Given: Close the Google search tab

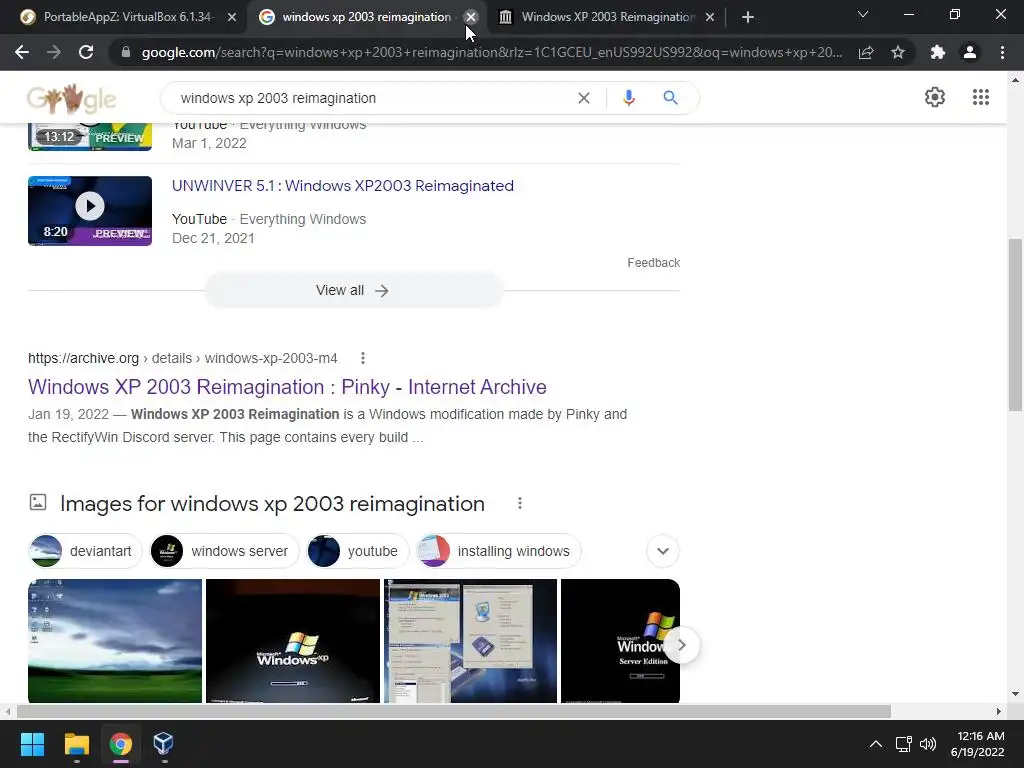Looking at the screenshot, I should pyautogui.click(x=471, y=17).
